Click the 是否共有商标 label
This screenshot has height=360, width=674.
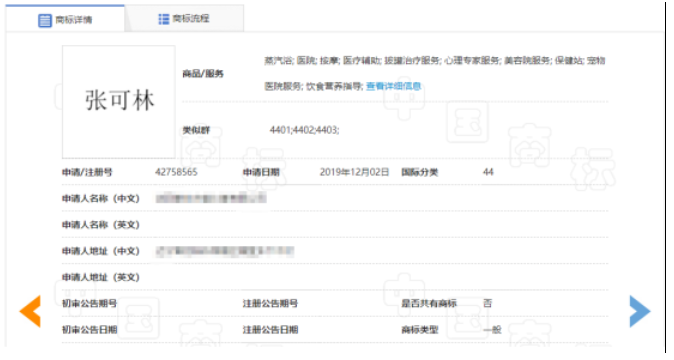[429, 303]
